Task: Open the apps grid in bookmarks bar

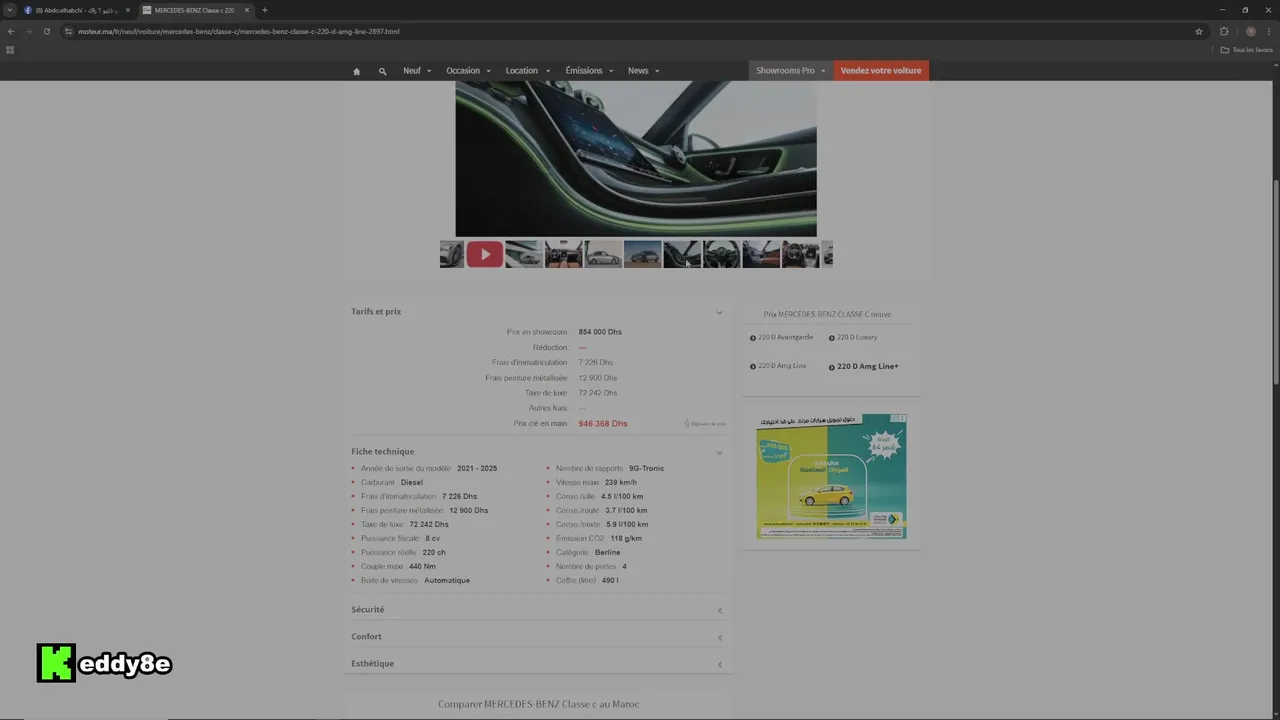Action: (x=10, y=50)
